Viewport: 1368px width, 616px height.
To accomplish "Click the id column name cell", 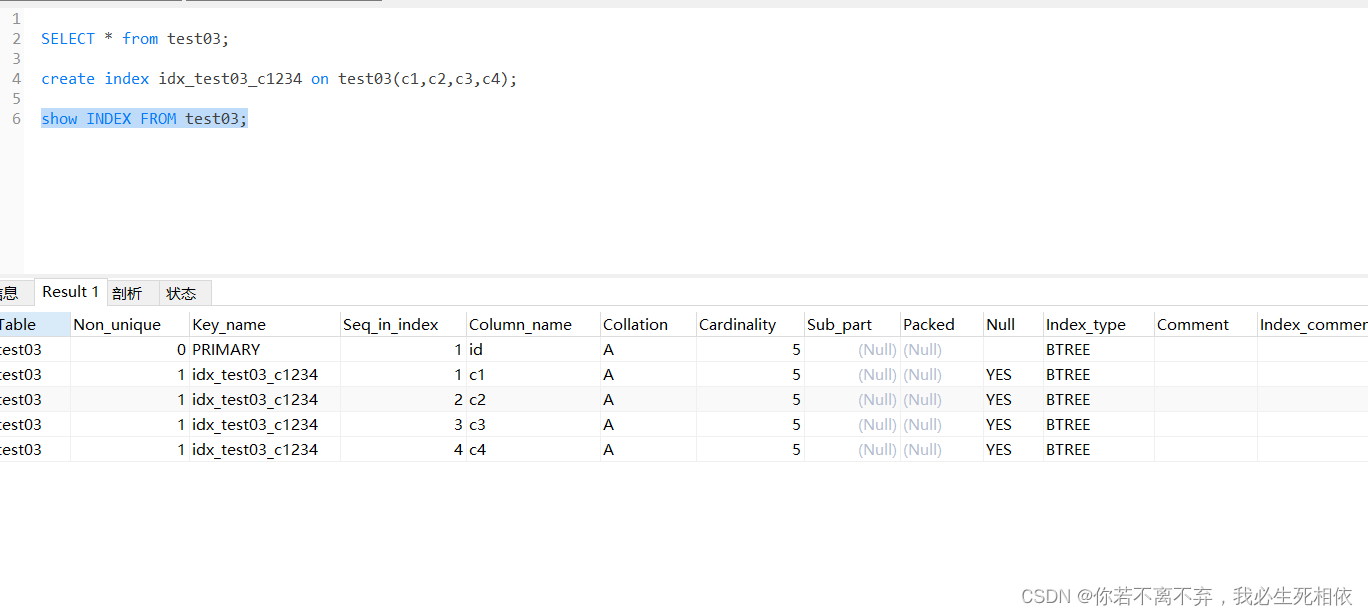I will [476, 349].
